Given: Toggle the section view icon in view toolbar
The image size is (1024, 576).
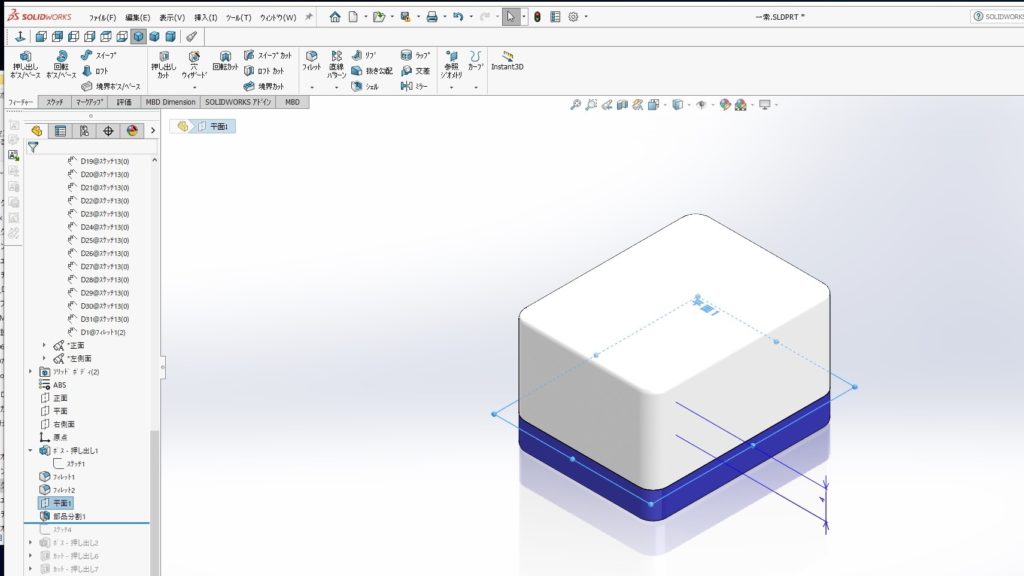Looking at the screenshot, I should point(622,105).
